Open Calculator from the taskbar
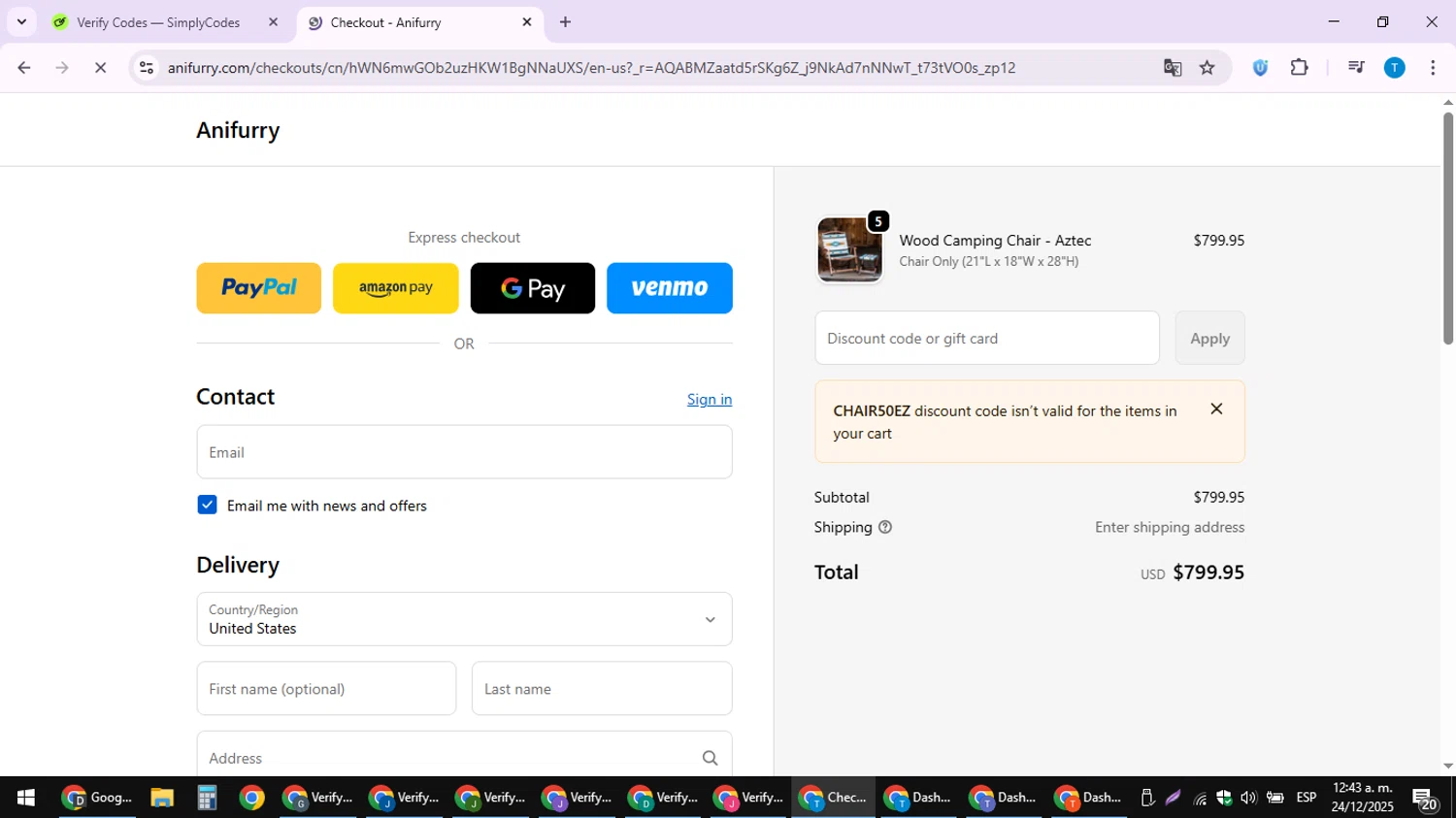This screenshot has width=1456, height=818. (x=206, y=798)
